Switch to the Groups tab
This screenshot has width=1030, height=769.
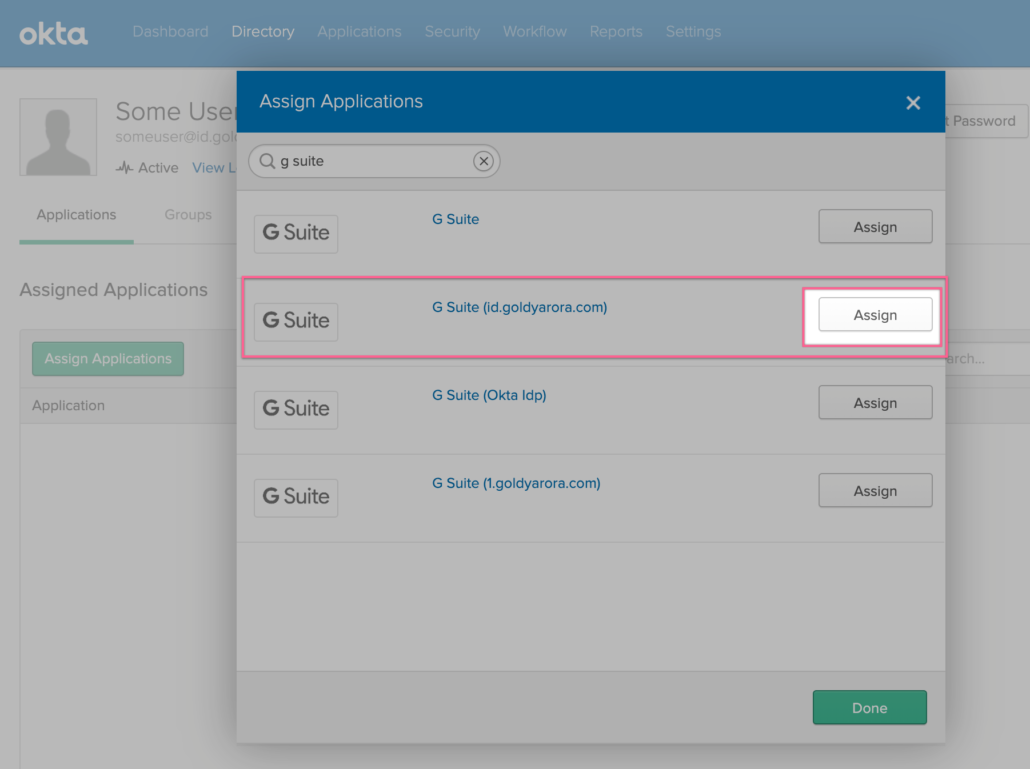(188, 215)
